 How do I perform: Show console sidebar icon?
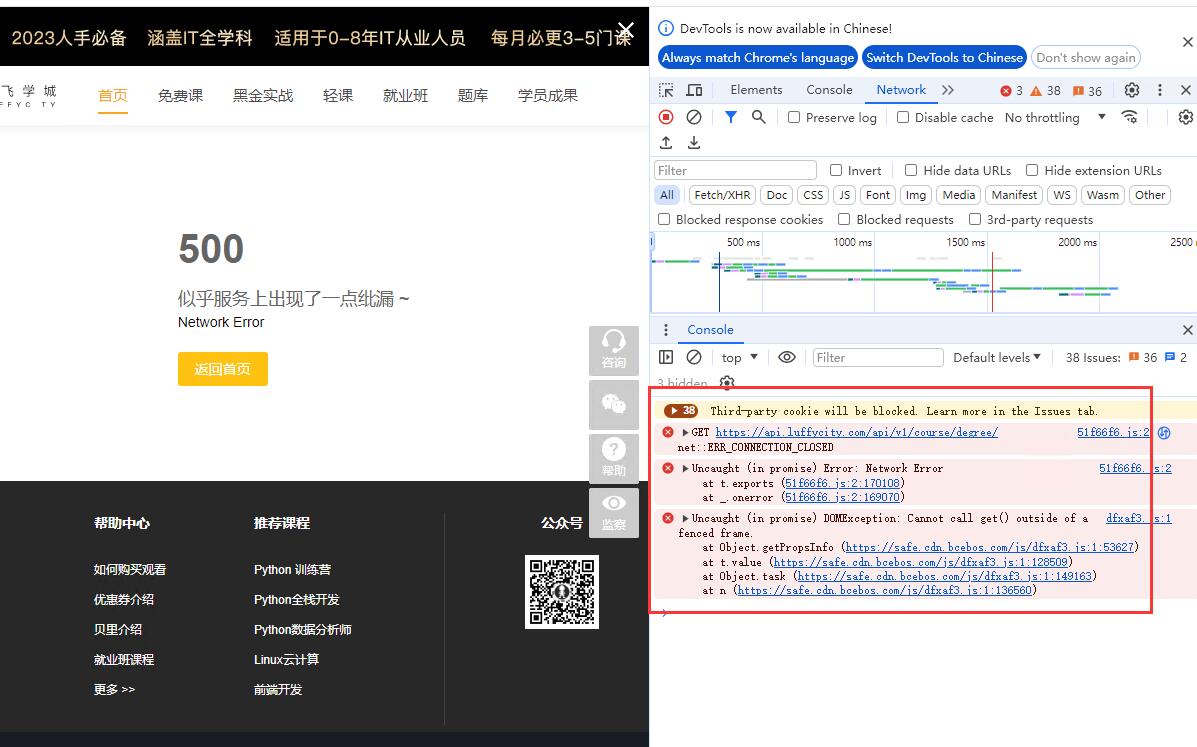pyautogui.click(x=666, y=357)
